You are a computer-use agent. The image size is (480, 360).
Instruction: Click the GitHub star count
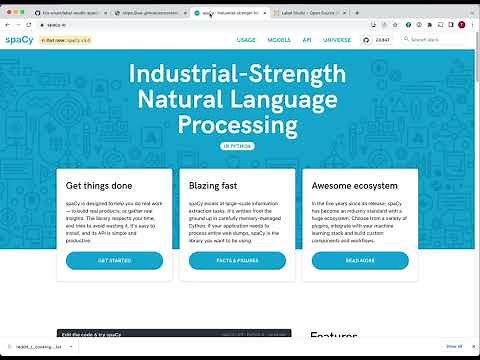point(382,40)
